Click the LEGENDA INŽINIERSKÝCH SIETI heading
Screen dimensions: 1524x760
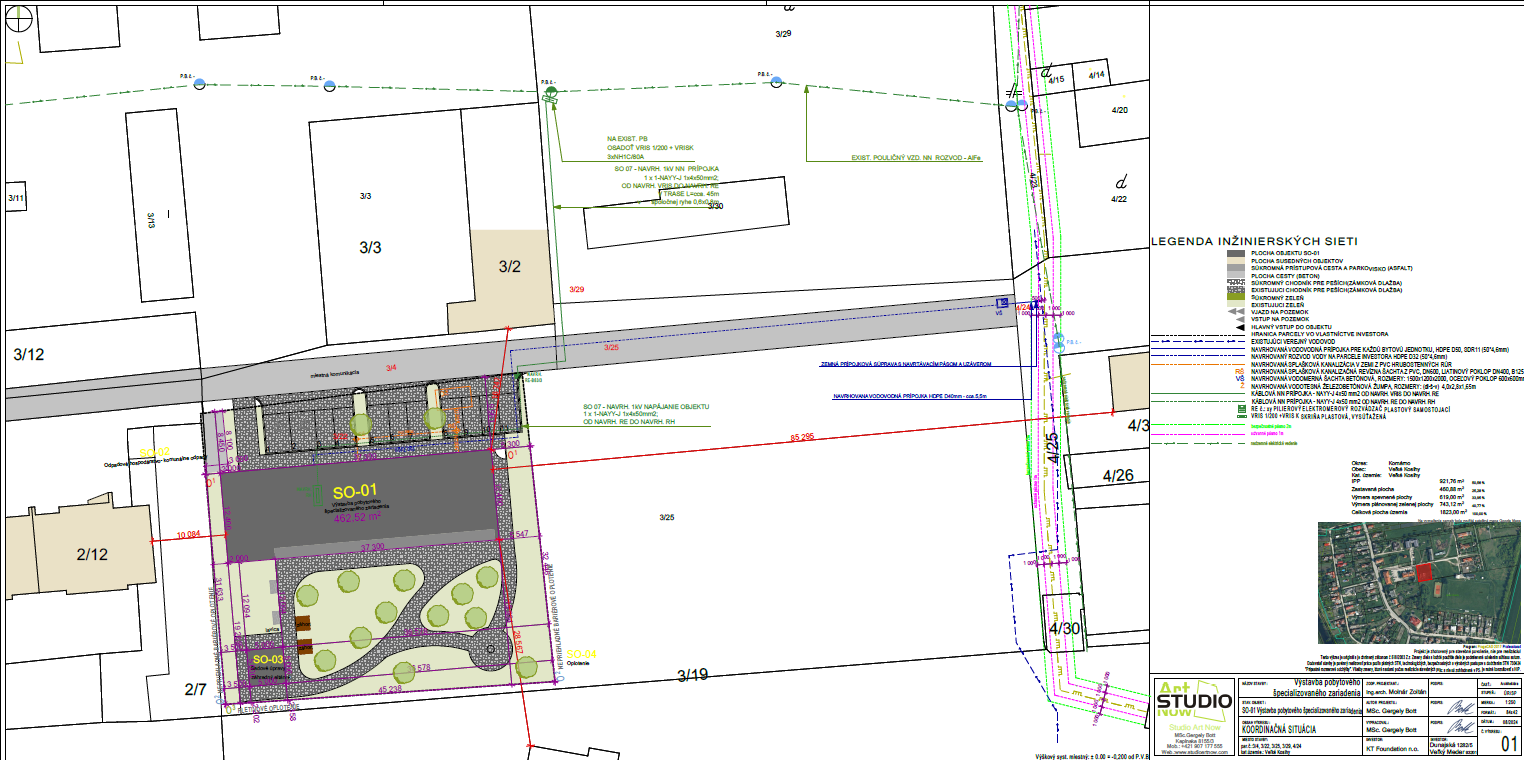1254,241
